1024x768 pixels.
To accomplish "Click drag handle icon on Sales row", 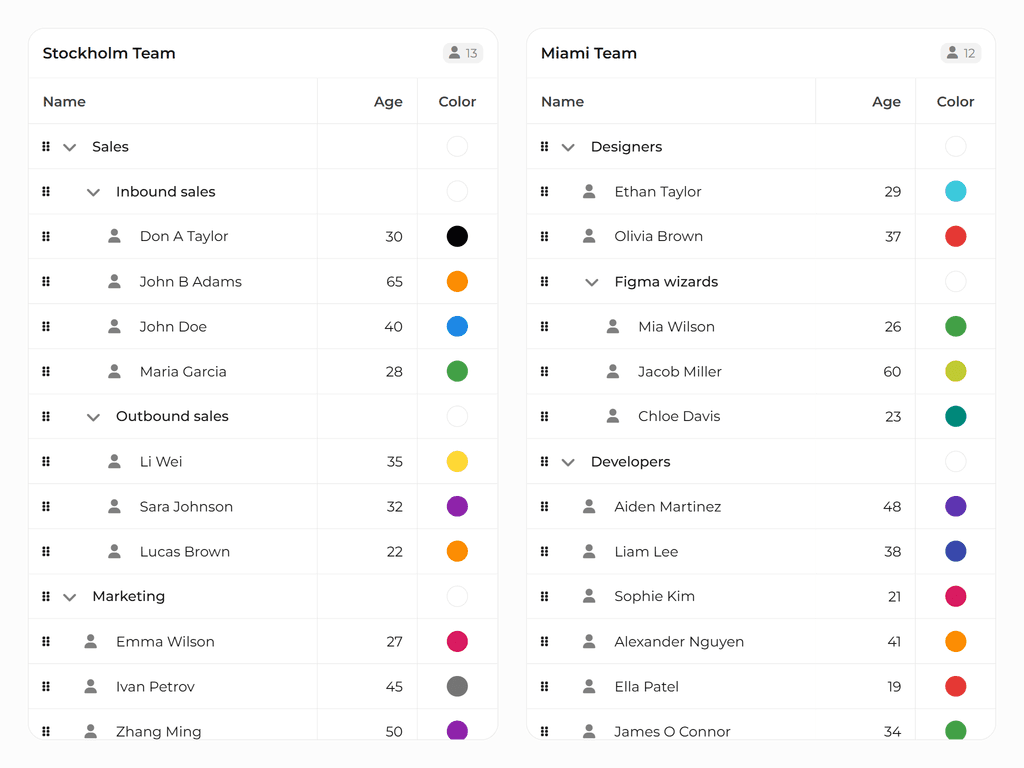I will tap(46, 147).
